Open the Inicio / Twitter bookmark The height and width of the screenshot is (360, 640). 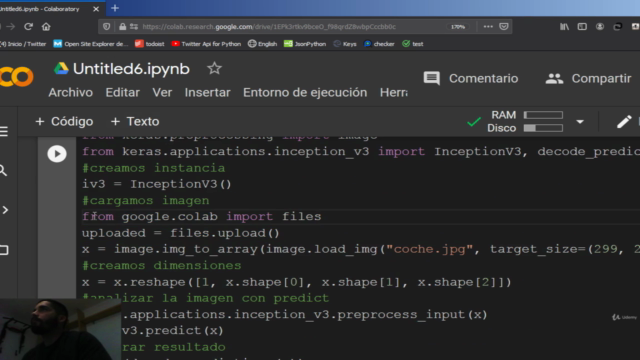tap(23, 44)
